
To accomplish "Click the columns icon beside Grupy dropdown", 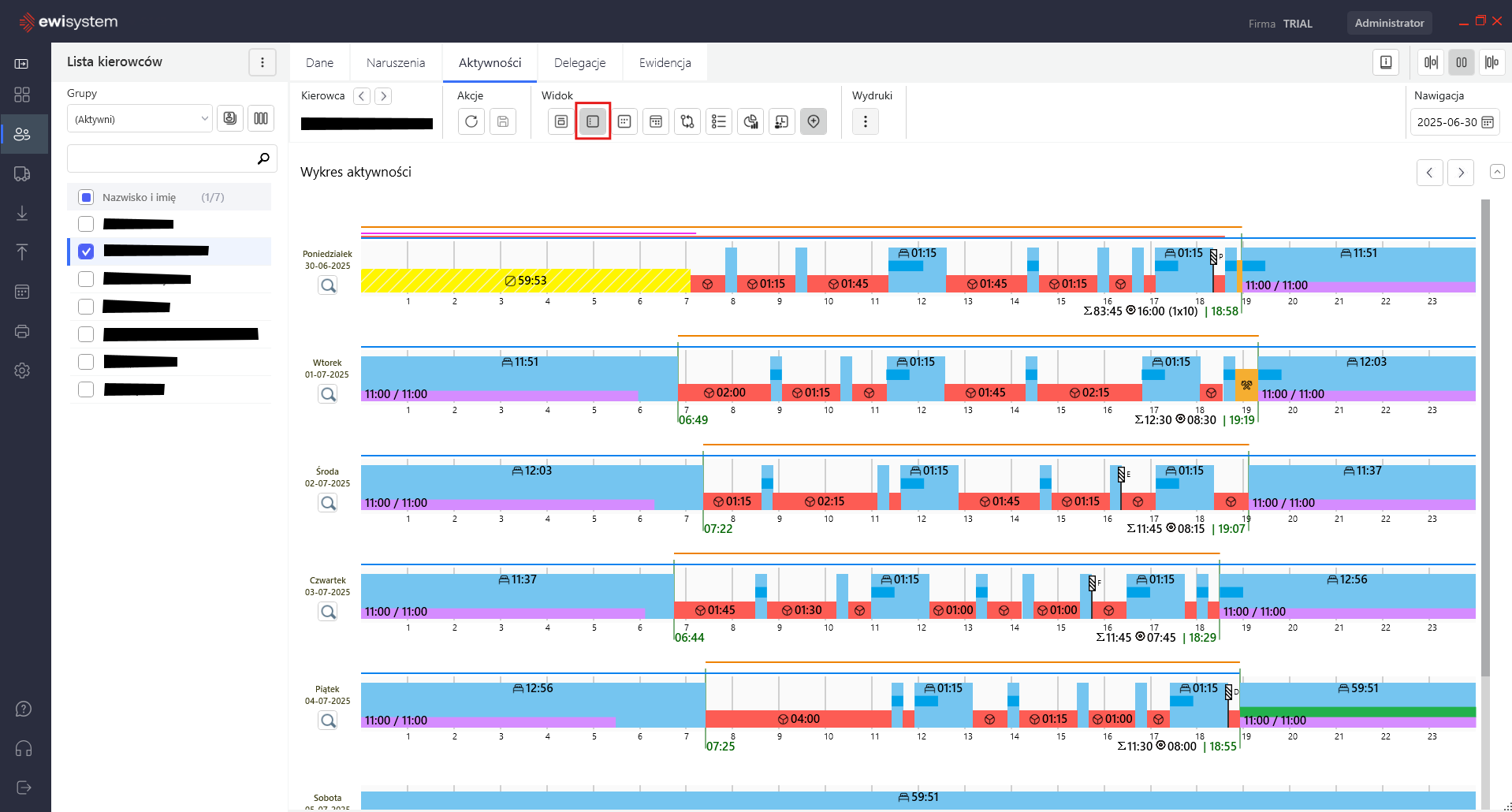I will point(261,118).
